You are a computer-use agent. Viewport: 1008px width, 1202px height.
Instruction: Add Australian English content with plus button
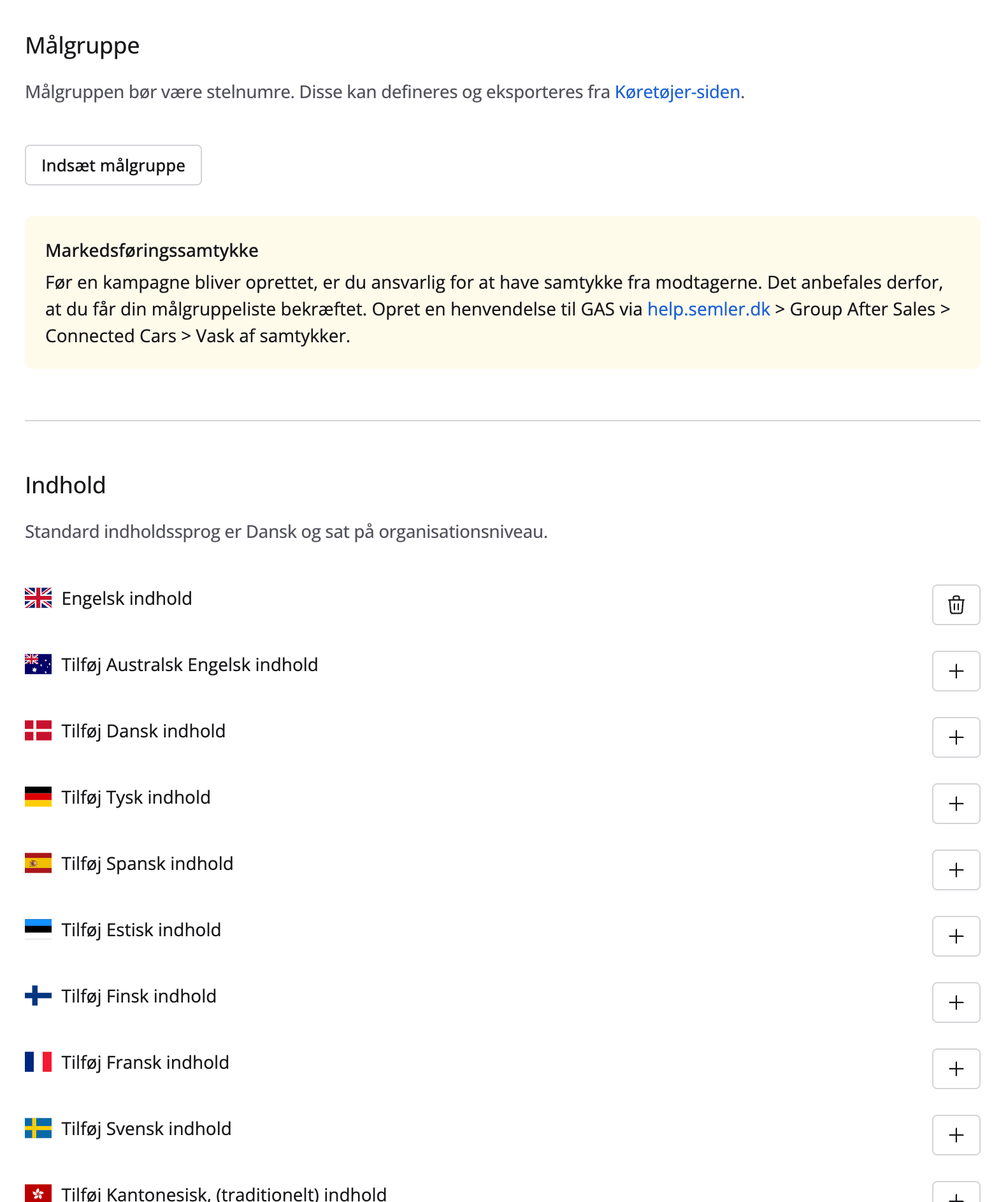(x=956, y=671)
